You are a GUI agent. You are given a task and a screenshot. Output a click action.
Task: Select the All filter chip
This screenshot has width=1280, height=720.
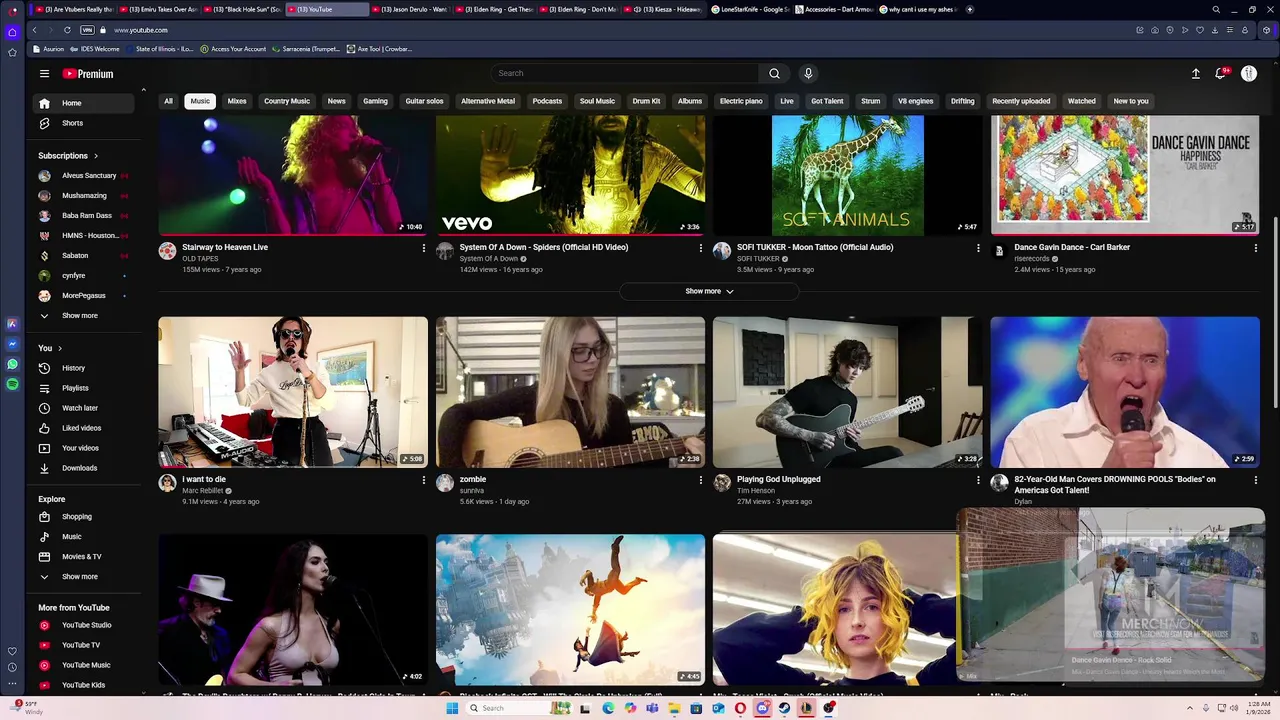point(168,101)
